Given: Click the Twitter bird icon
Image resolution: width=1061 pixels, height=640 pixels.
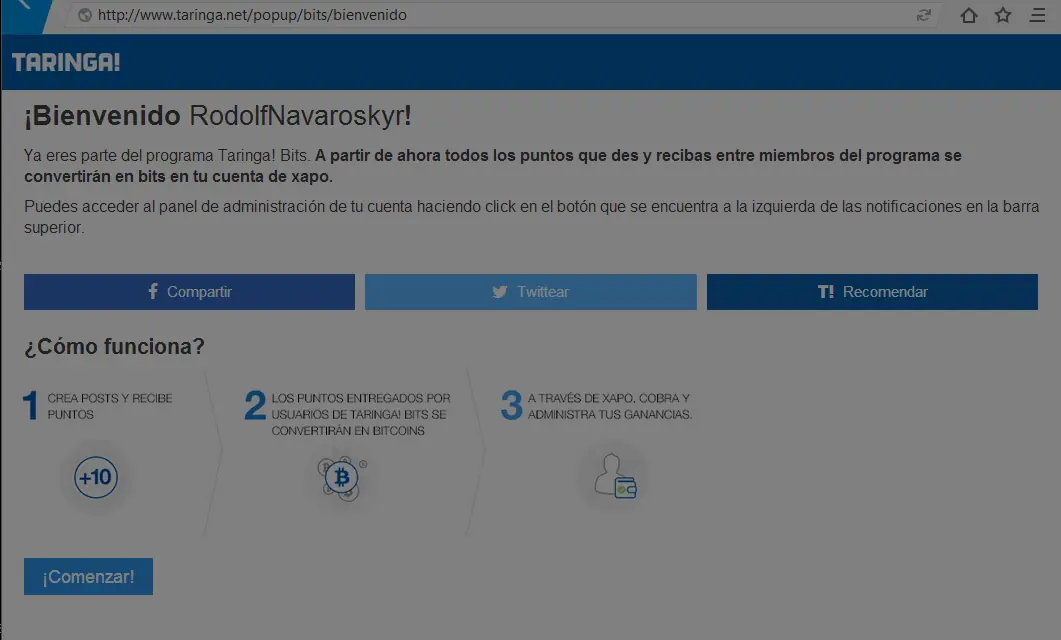Looking at the screenshot, I should click(499, 292).
